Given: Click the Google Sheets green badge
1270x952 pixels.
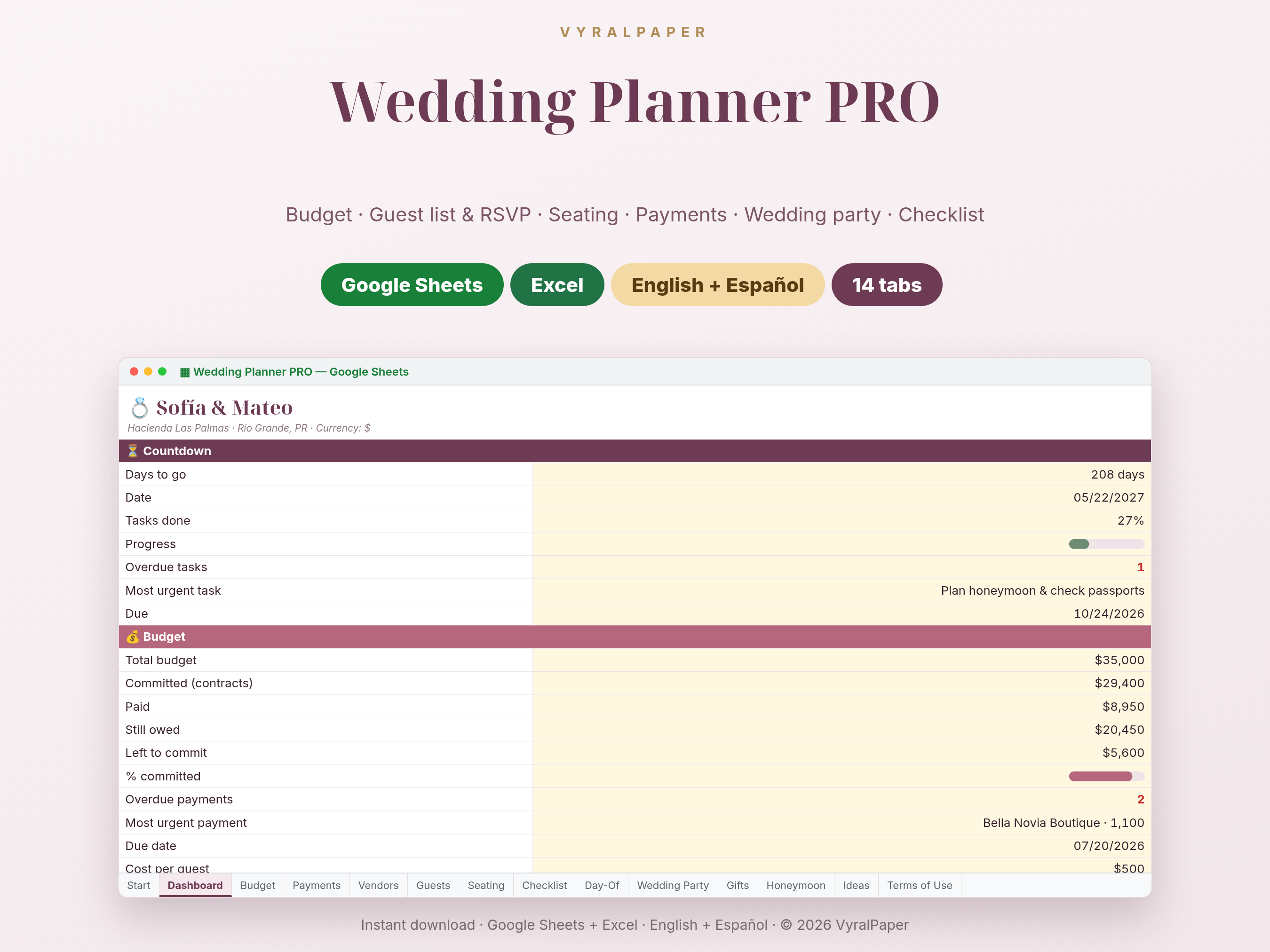Looking at the screenshot, I should tap(412, 284).
